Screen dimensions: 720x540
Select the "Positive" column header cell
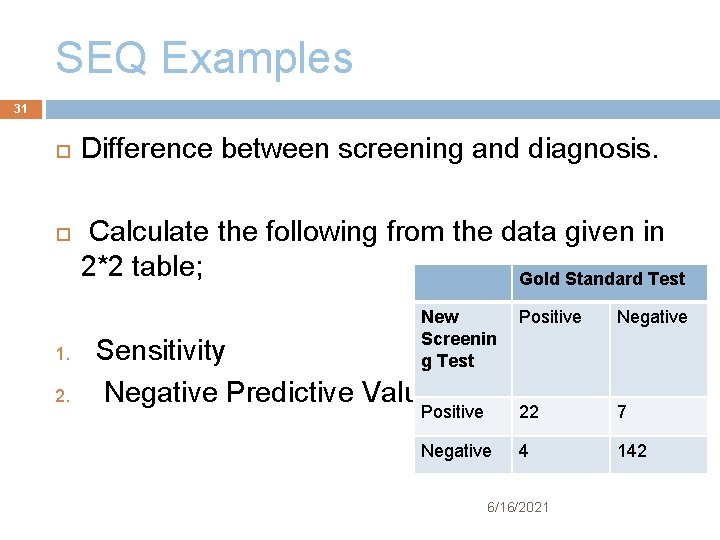point(549,317)
